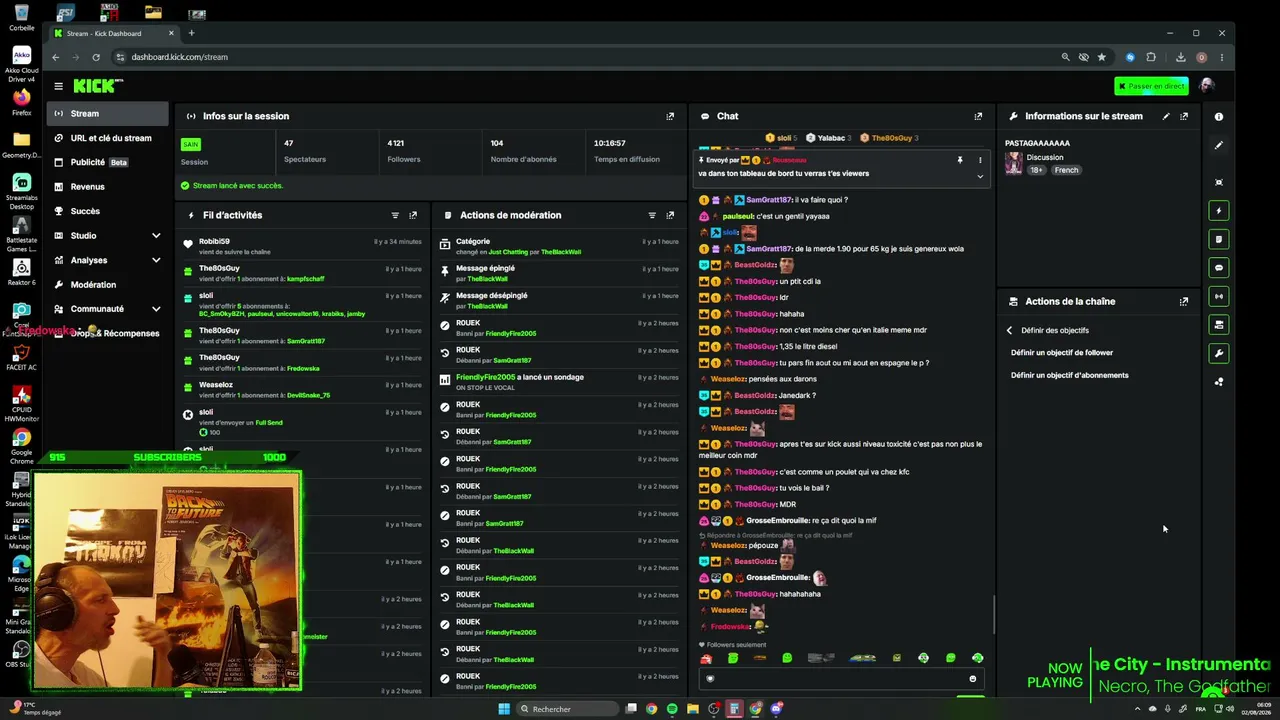Image resolution: width=1280 pixels, height=720 pixels.
Task: Click the bubbles icon at bottom of right sidebar
Action: (1219, 382)
